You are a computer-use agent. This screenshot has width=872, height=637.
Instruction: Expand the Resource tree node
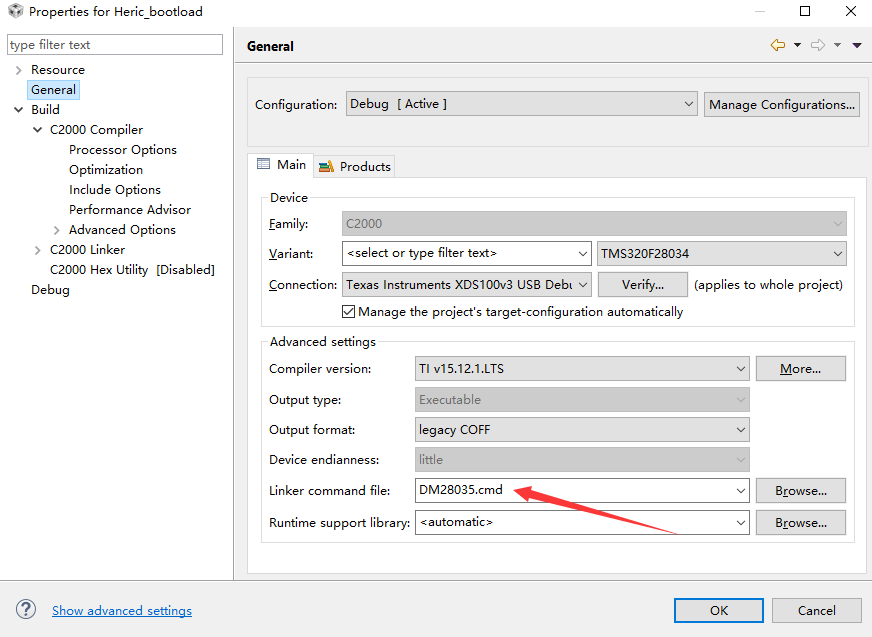click(x=19, y=70)
